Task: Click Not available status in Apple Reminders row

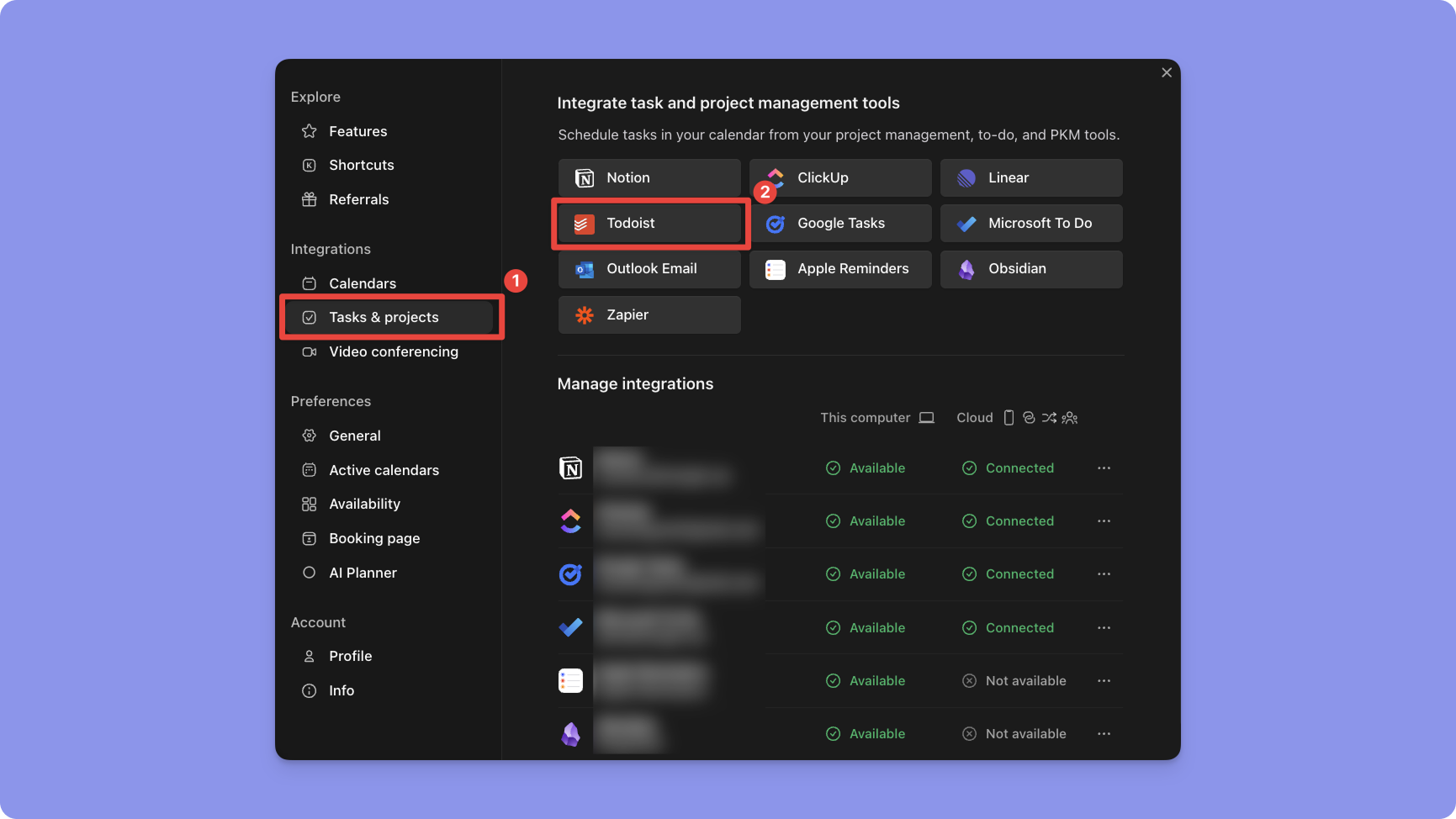Action: coord(1014,681)
